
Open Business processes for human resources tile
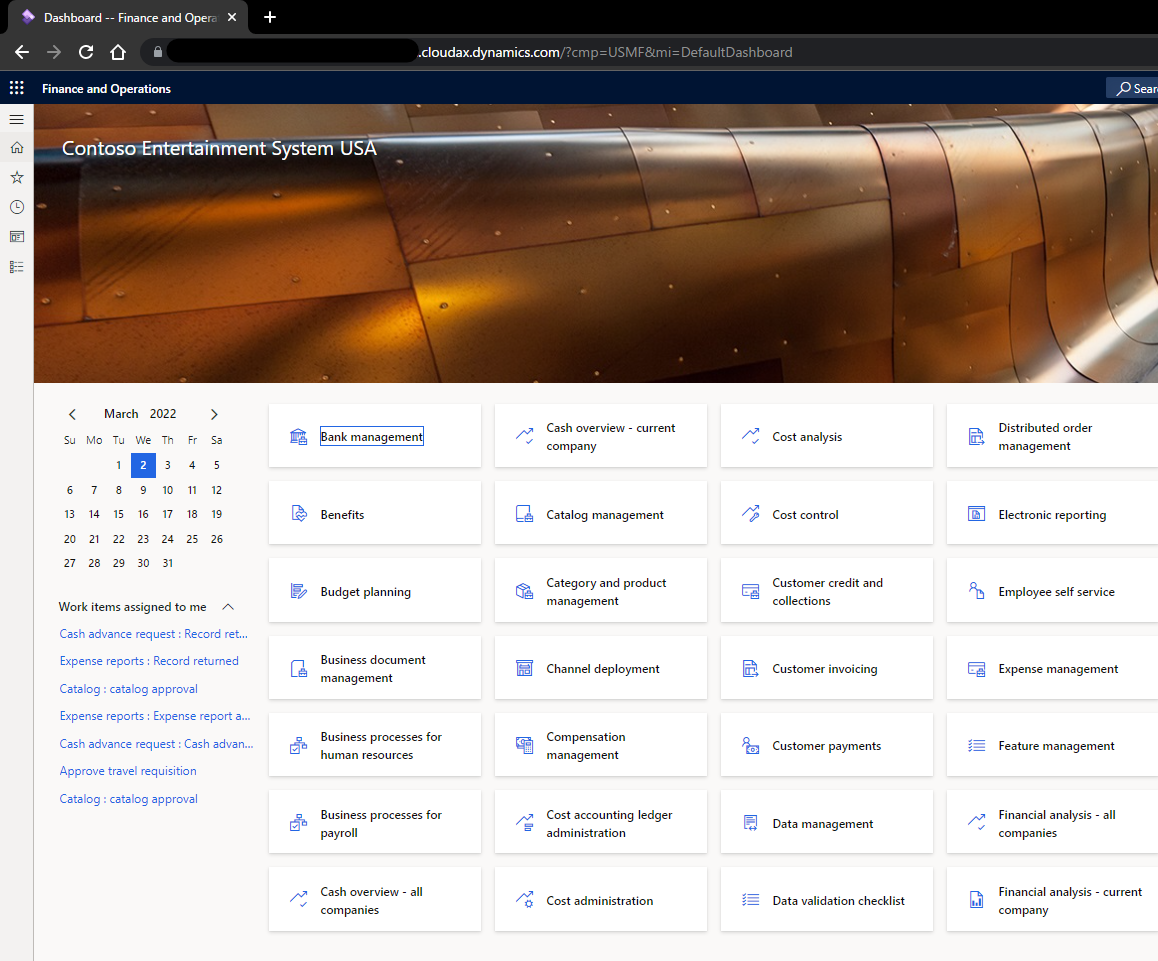[374, 745]
